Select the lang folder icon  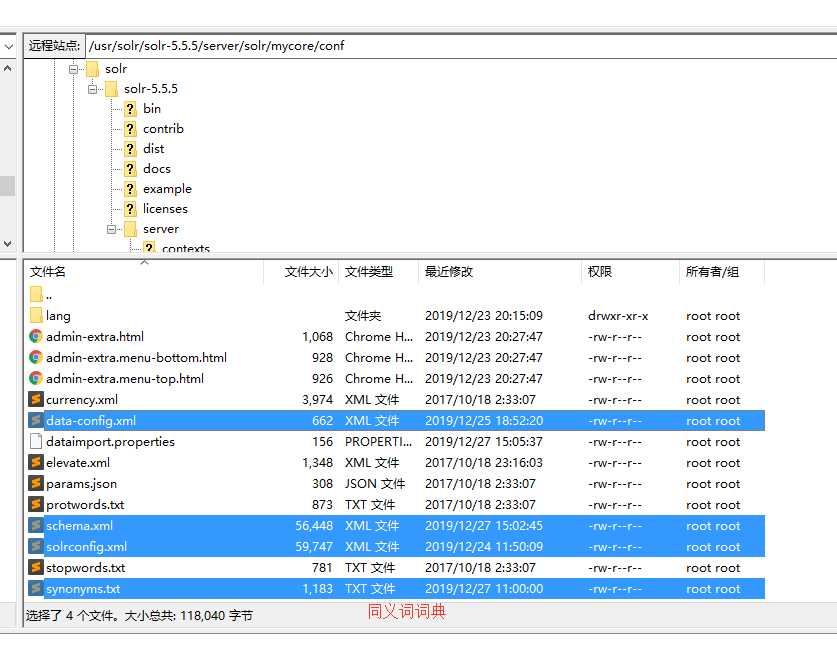click(36, 315)
